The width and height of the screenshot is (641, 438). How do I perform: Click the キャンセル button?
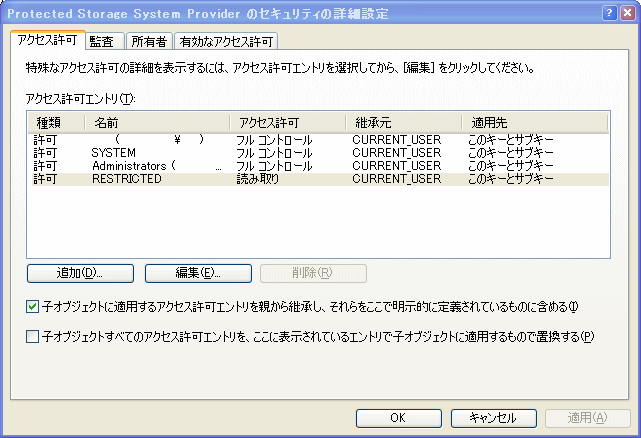point(493,418)
